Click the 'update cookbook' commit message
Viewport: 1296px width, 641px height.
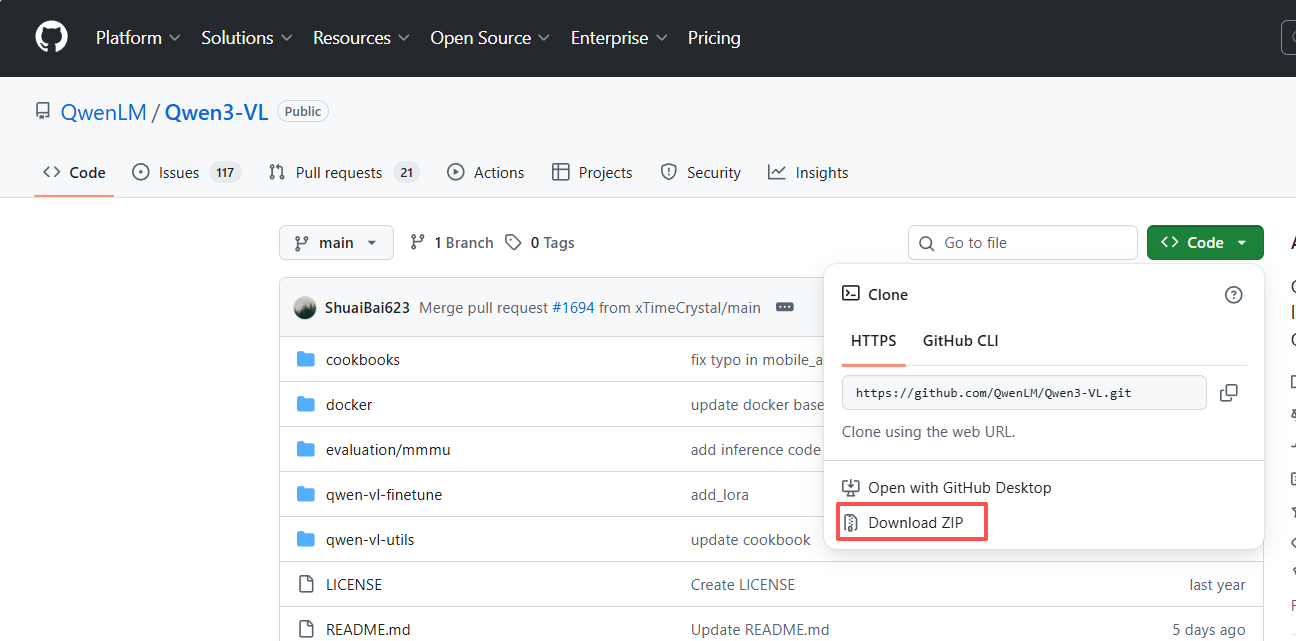click(x=751, y=540)
